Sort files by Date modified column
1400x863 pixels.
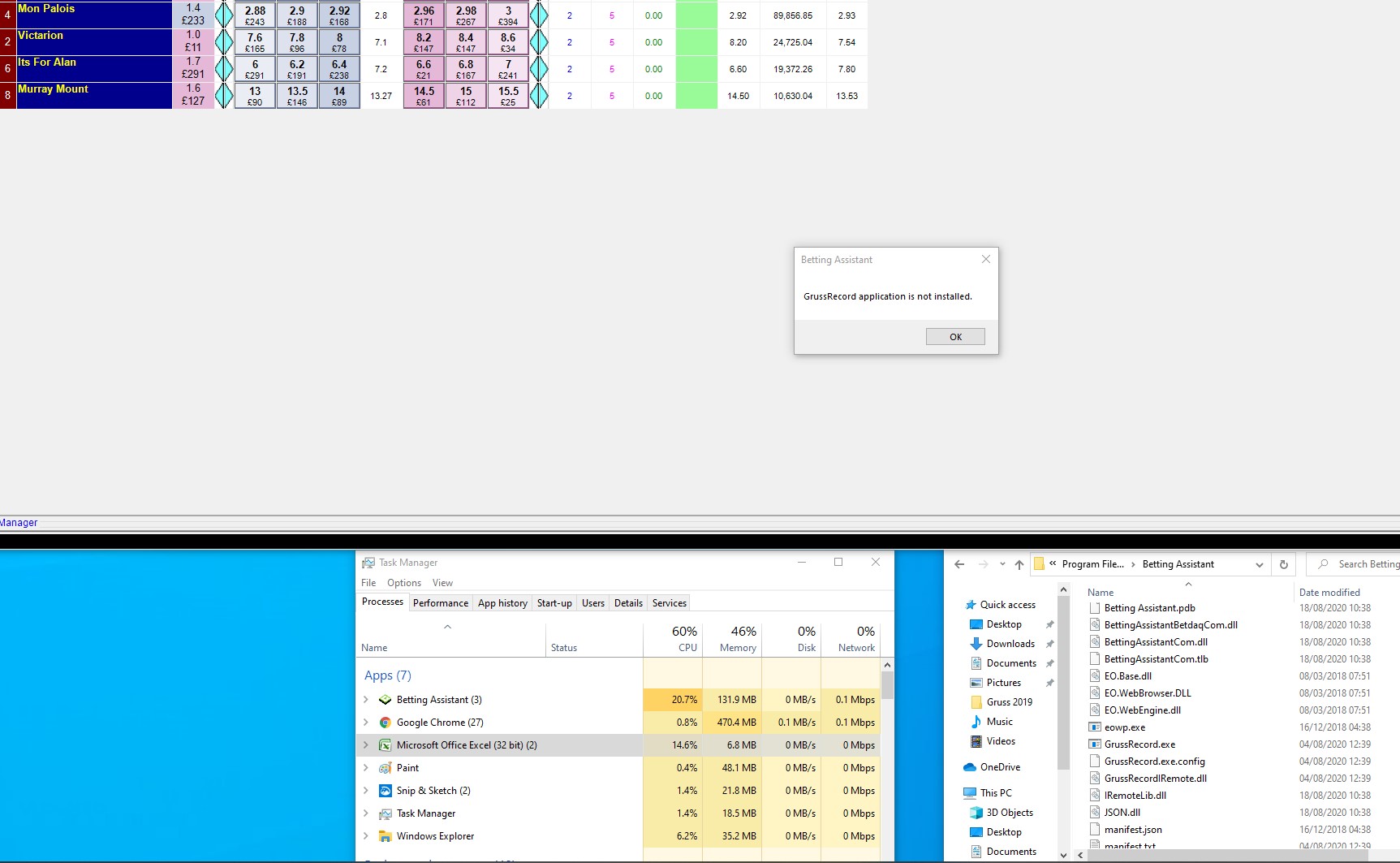[x=1329, y=593]
